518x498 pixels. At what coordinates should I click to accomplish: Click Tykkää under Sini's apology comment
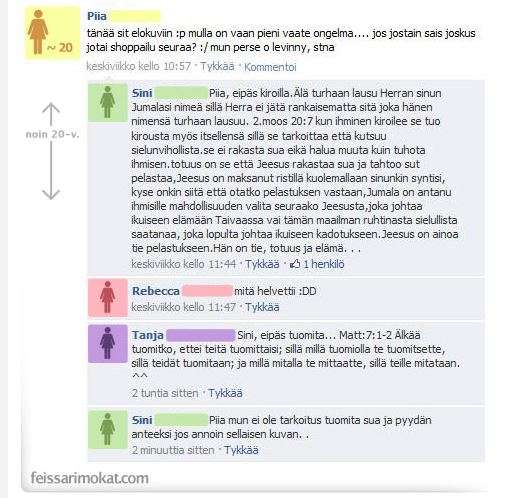(241, 450)
